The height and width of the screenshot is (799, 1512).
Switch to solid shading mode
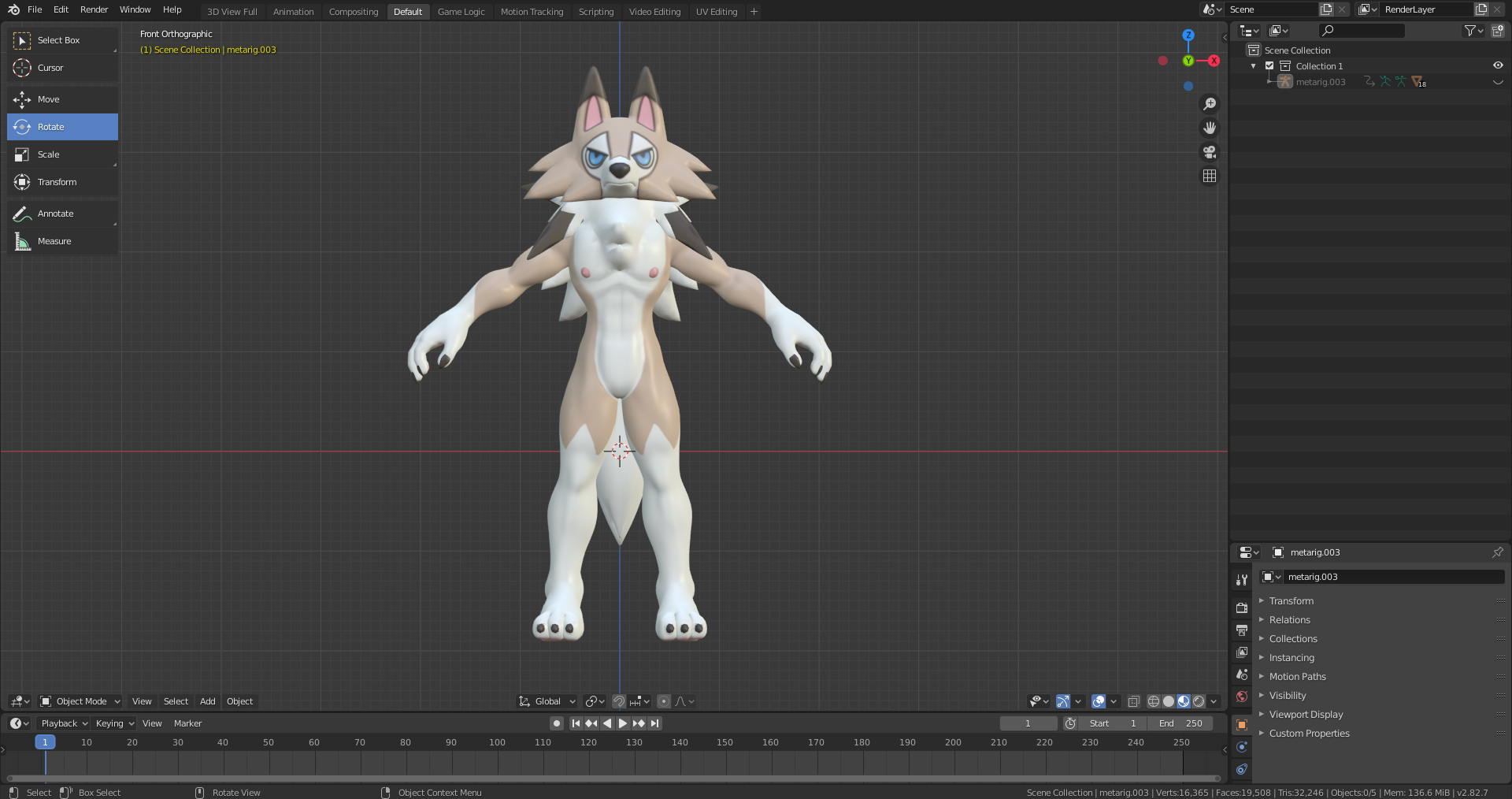click(1169, 701)
